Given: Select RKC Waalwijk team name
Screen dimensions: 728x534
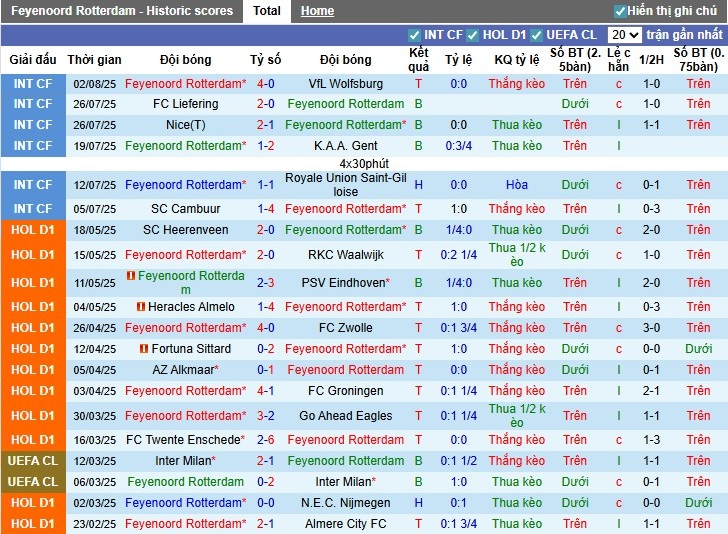Looking at the screenshot, I should point(345,255).
